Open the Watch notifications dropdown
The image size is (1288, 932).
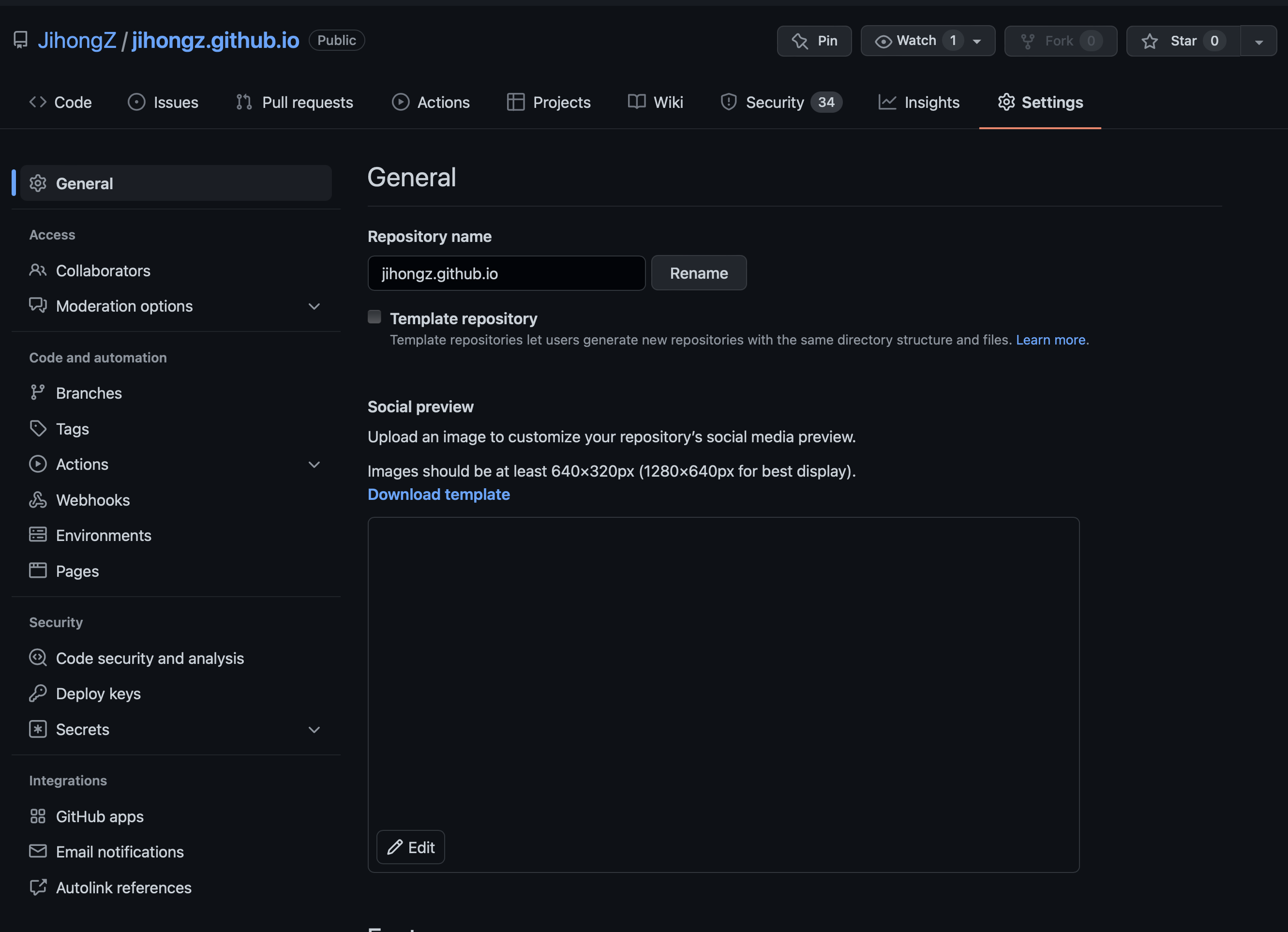click(x=977, y=41)
